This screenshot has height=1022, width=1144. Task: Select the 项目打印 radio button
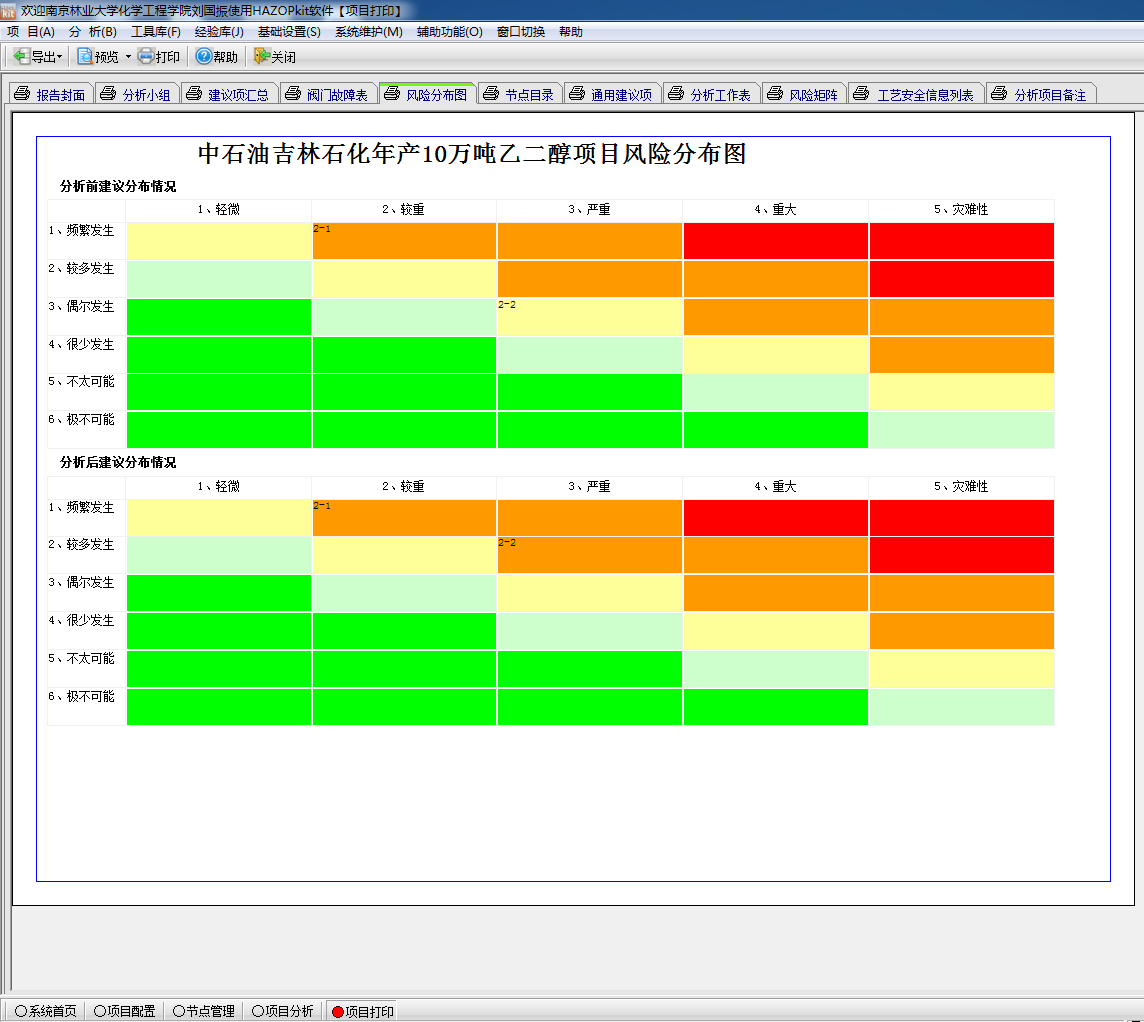click(338, 1011)
